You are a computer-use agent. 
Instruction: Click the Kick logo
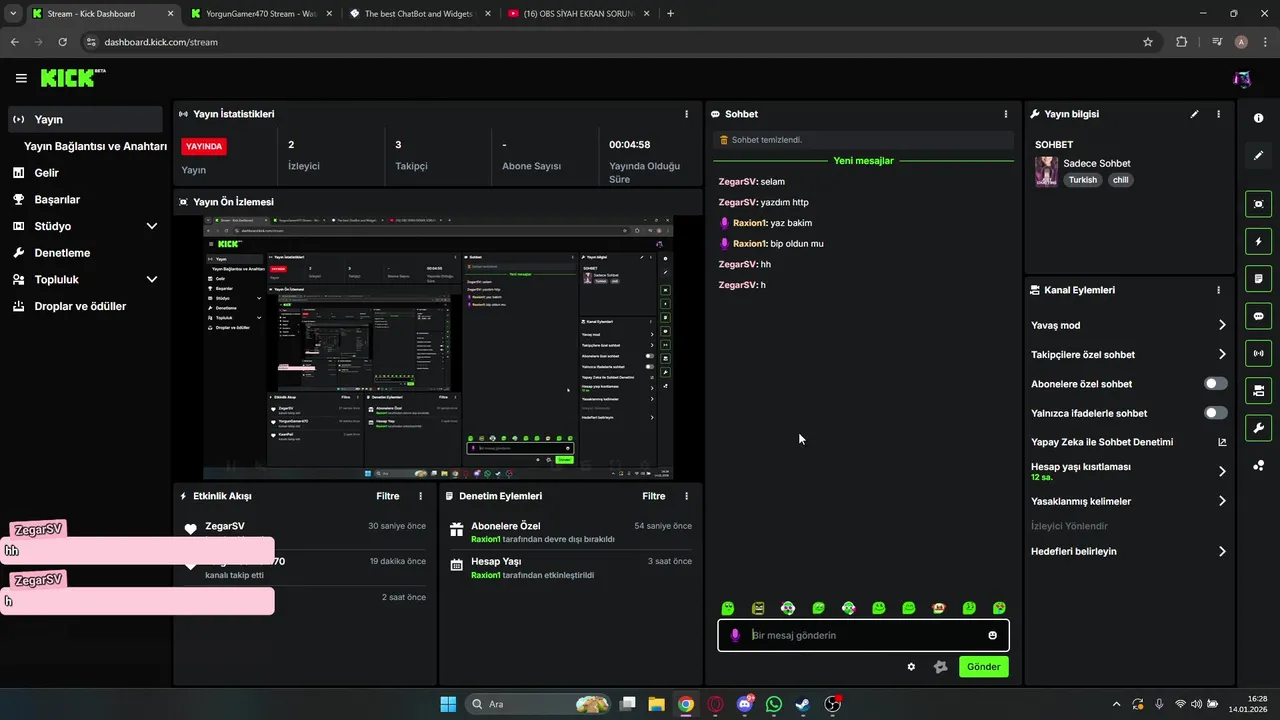coord(73,78)
